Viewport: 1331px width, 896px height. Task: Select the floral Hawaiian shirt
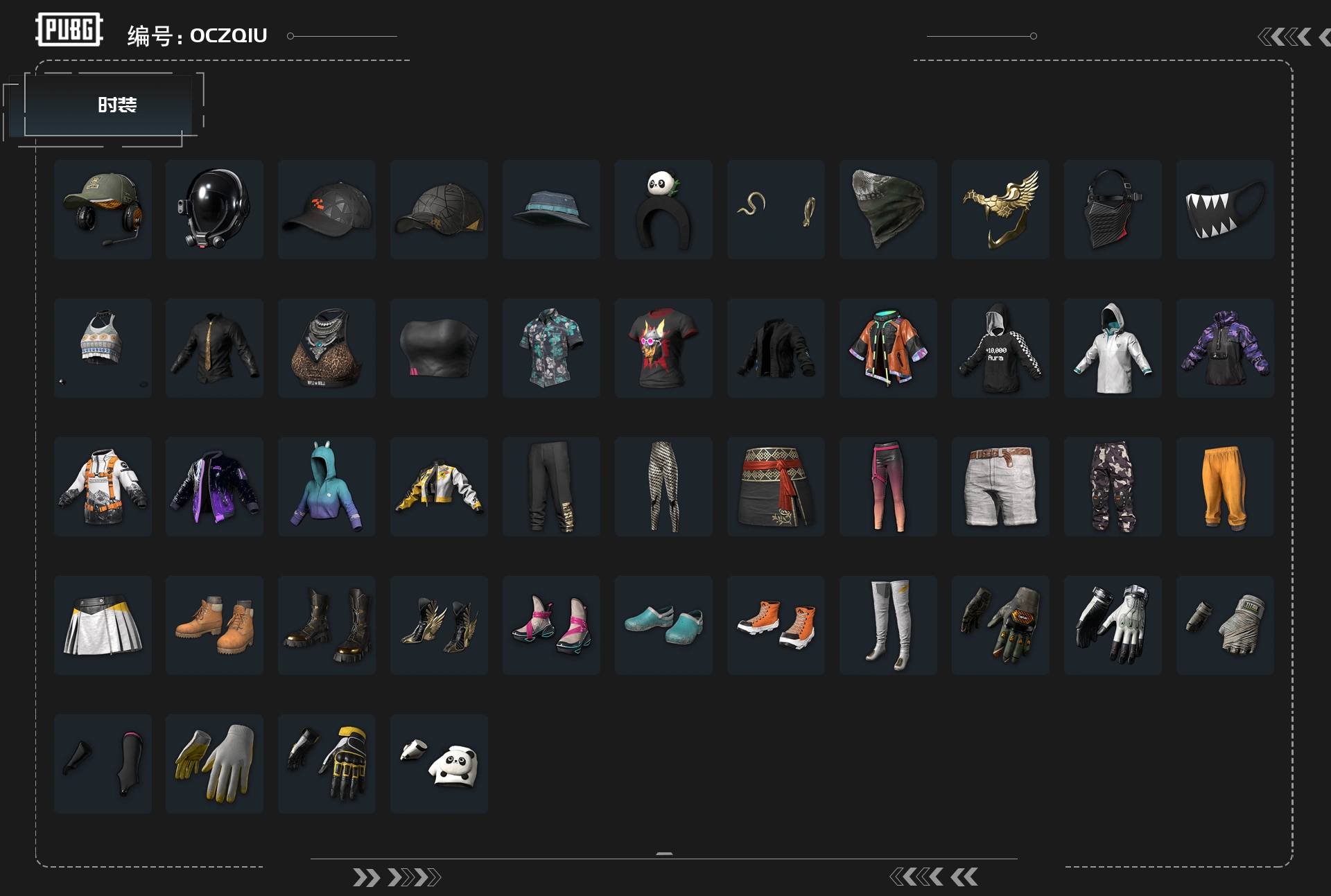[552, 348]
